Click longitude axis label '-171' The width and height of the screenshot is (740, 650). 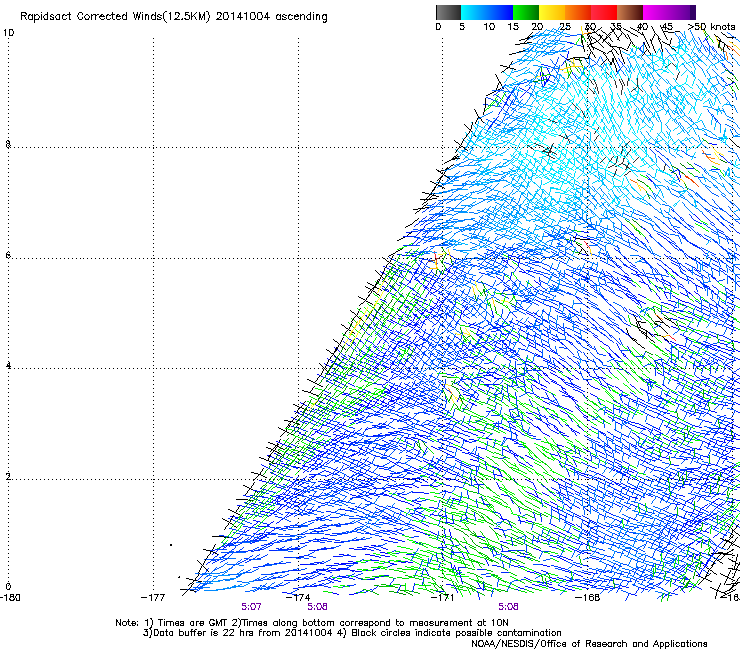pyautogui.click(x=442, y=597)
